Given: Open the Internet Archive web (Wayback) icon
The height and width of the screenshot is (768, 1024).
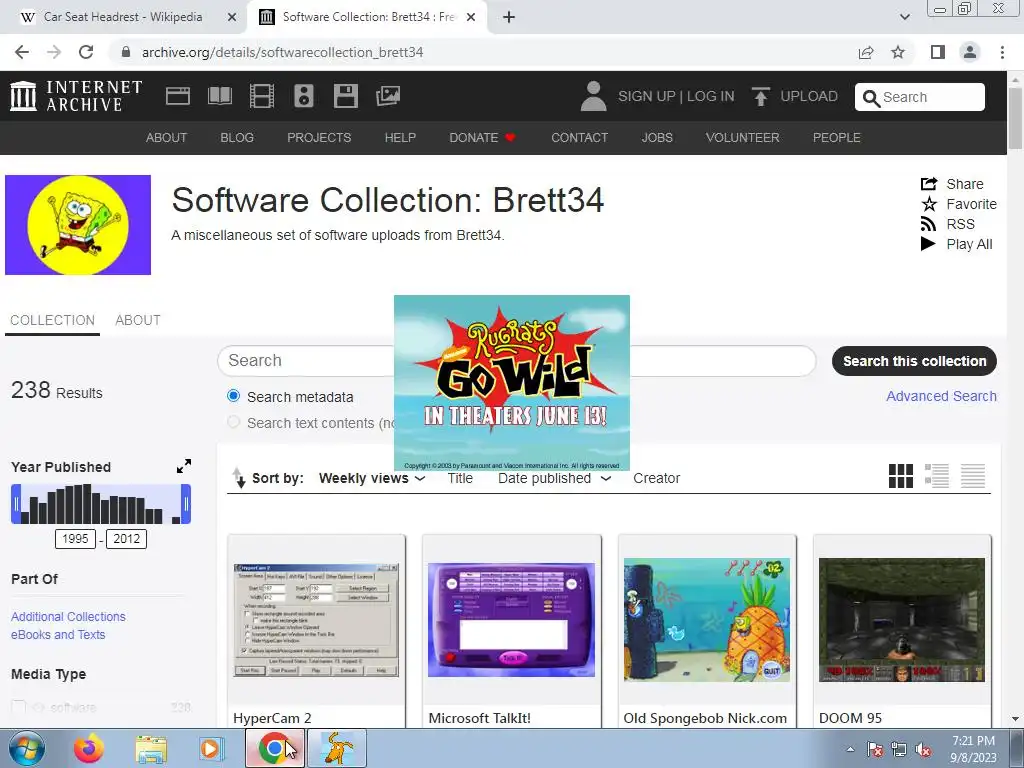Looking at the screenshot, I should tap(178, 96).
